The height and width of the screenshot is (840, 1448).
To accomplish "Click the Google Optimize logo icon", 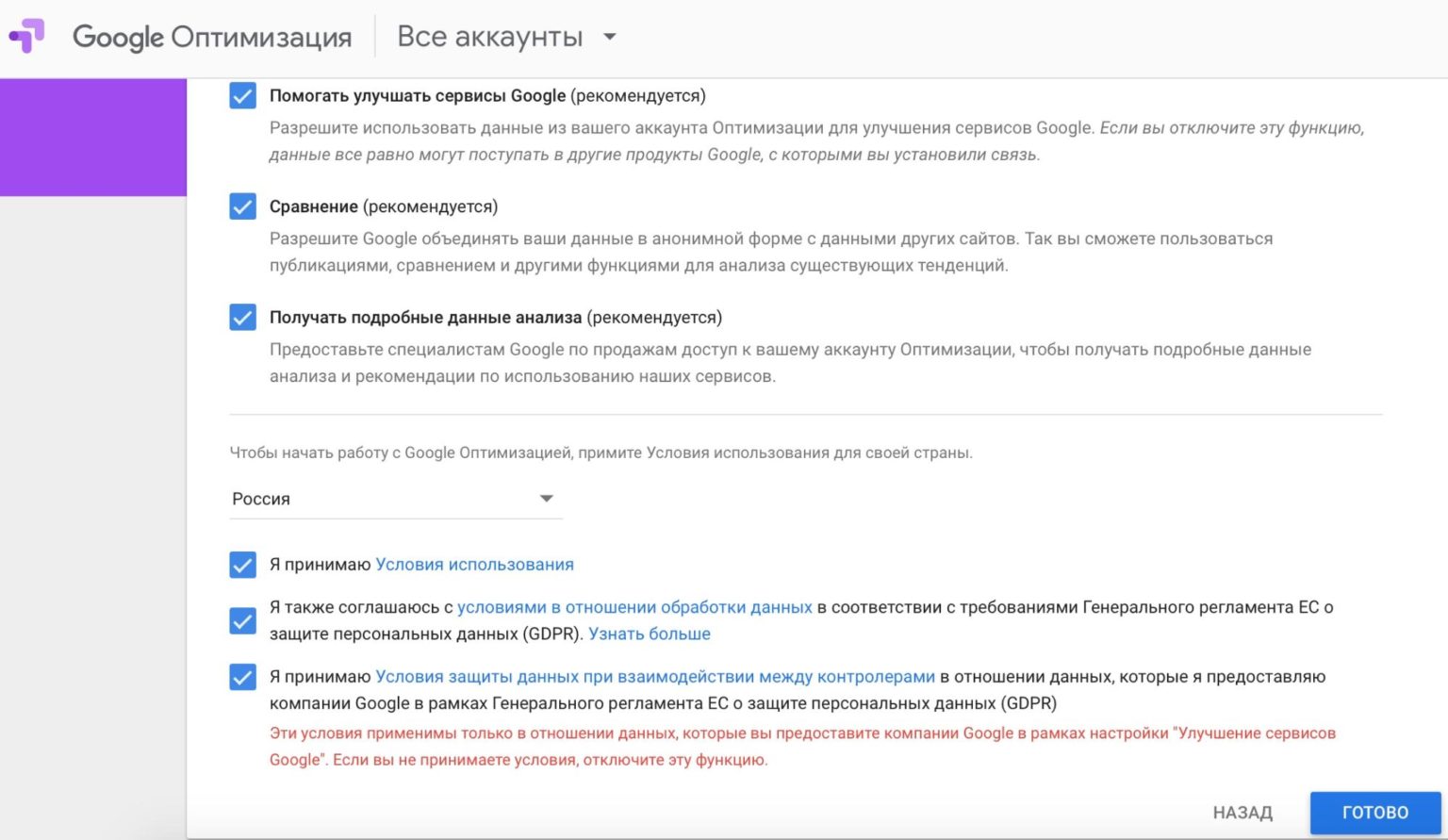I will tap(27, 37).
